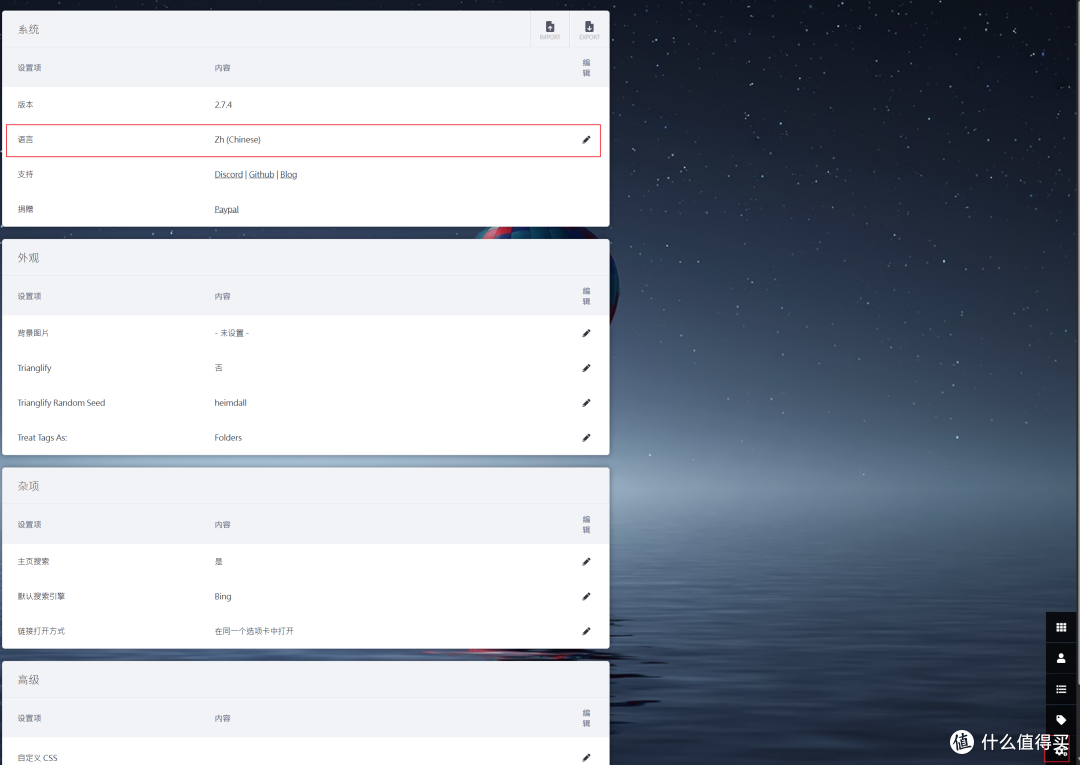Open the settings gear icon in sidebar
Viewport: 1080px width, 765px height.
(1061, 750)
